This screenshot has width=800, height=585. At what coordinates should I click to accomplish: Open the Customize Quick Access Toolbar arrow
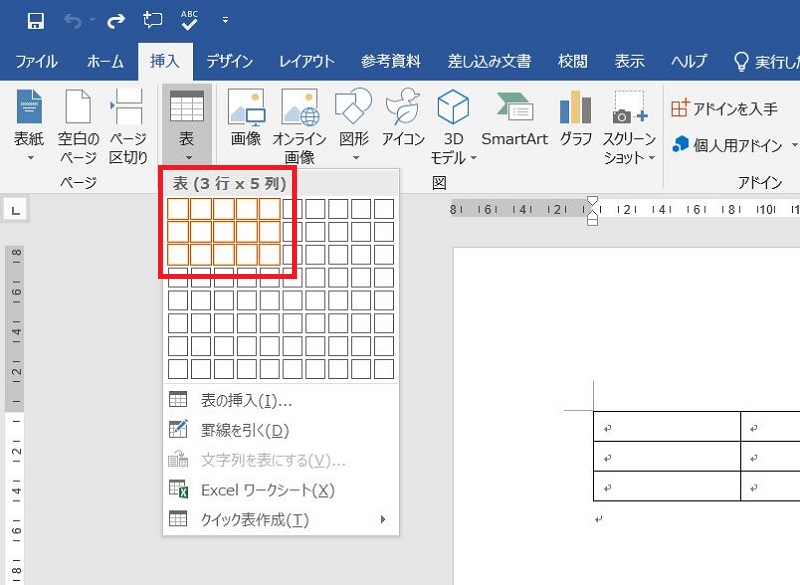point(225,20)
